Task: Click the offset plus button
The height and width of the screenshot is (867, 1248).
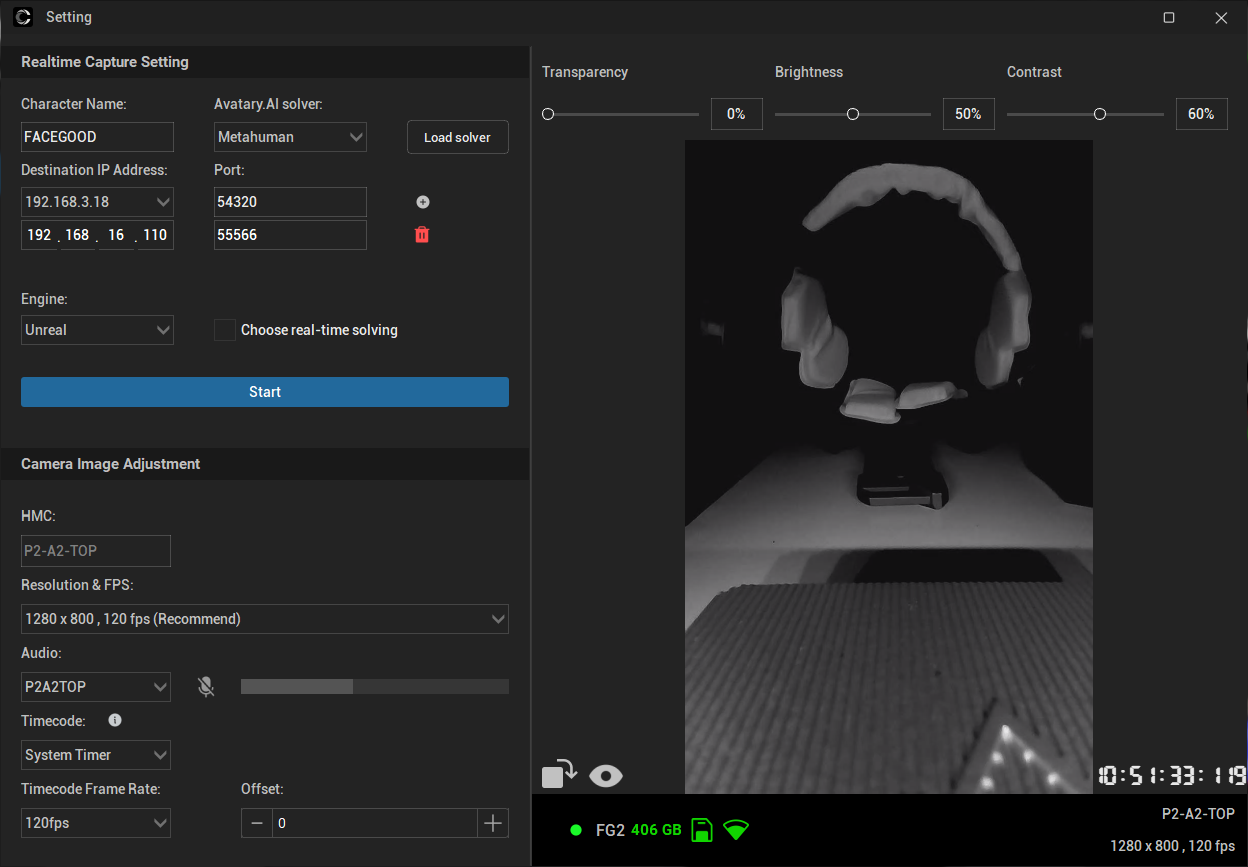Action: (492, 823)
